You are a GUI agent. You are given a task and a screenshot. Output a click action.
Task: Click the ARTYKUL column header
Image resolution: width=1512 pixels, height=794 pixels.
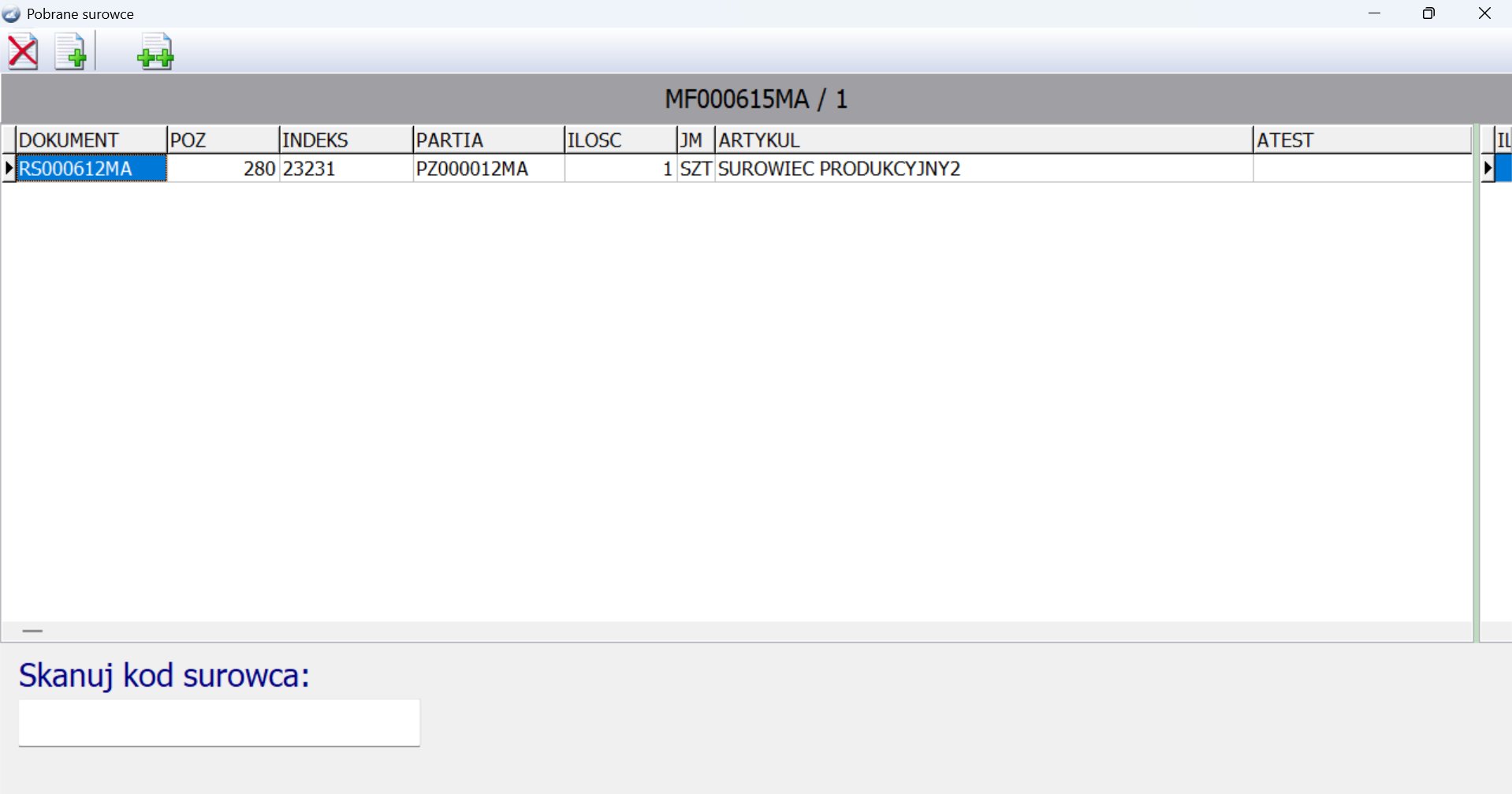pos(983,140)
